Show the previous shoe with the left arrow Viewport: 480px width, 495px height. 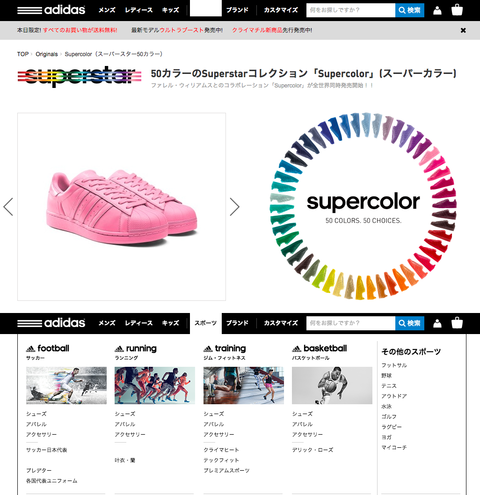(x=8, y=207)
